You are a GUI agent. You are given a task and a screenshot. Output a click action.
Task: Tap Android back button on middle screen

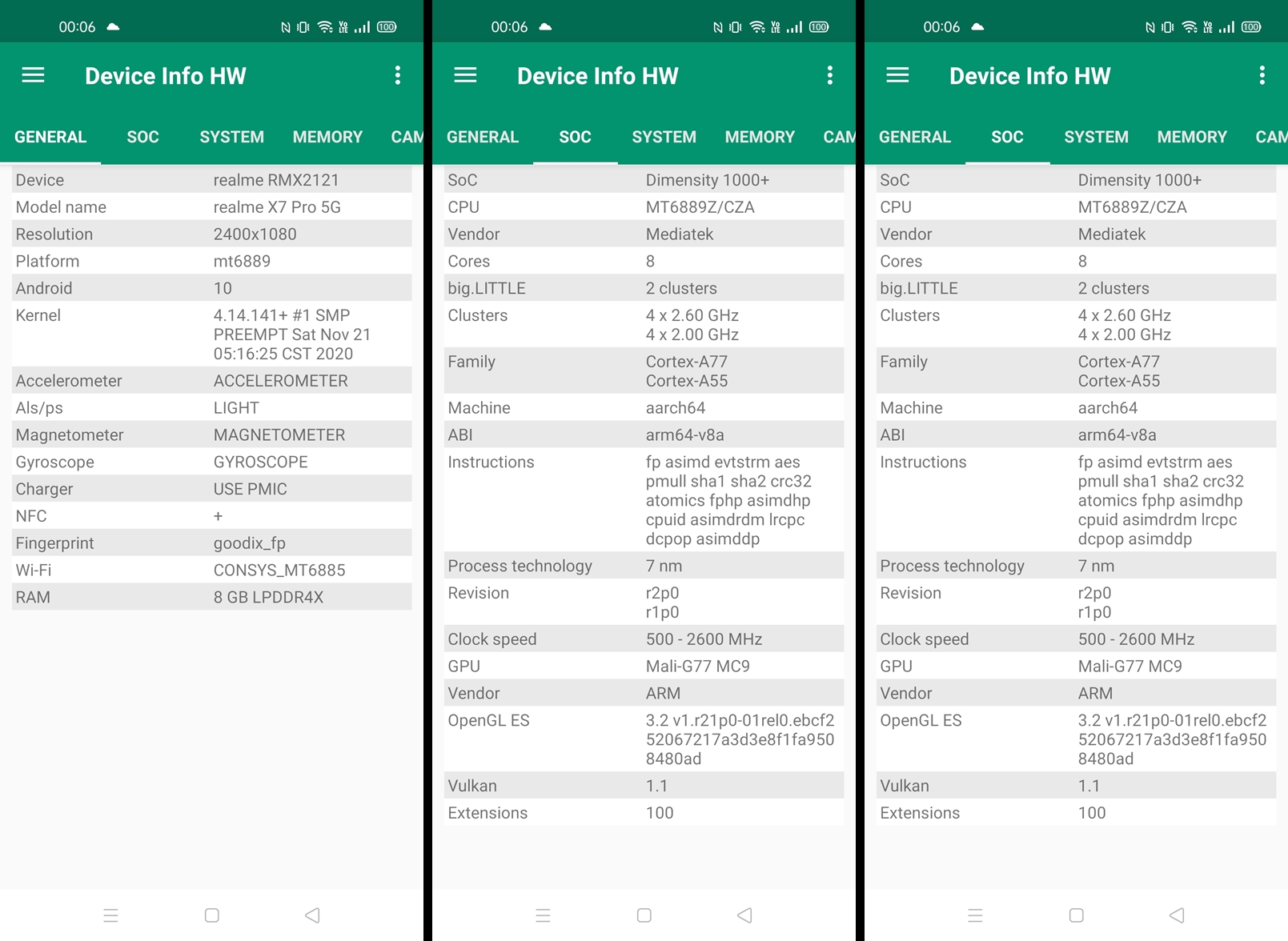744,915
